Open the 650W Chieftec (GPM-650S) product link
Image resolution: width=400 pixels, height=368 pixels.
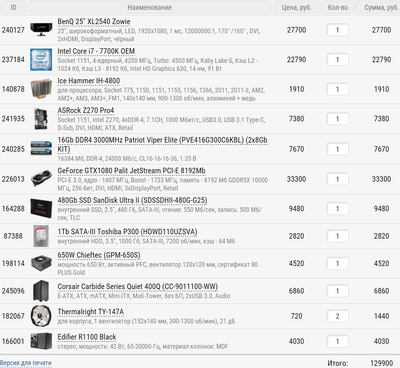point(99,255)
